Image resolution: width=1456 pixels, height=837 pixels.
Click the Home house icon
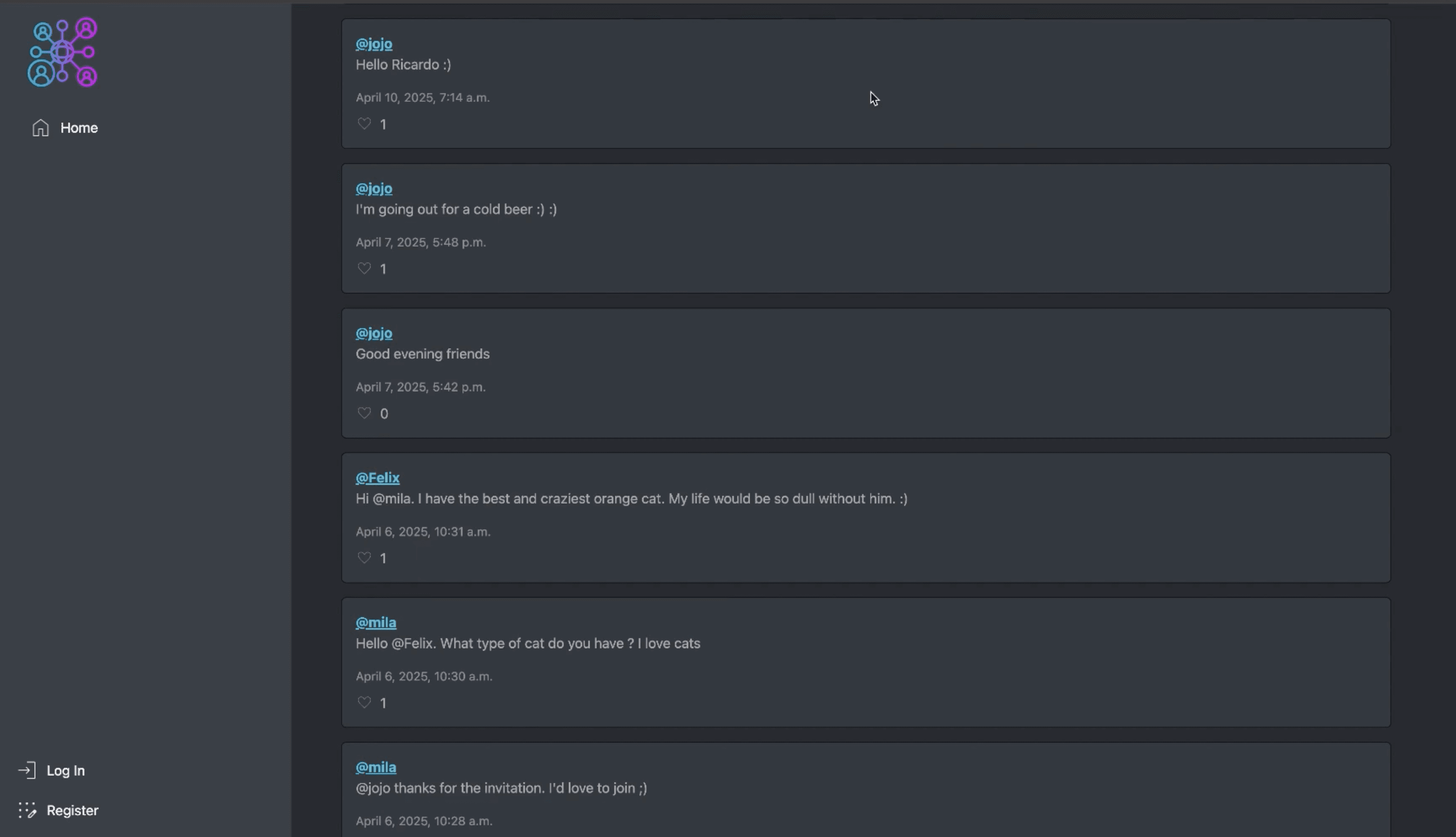(x=40, y=128)
